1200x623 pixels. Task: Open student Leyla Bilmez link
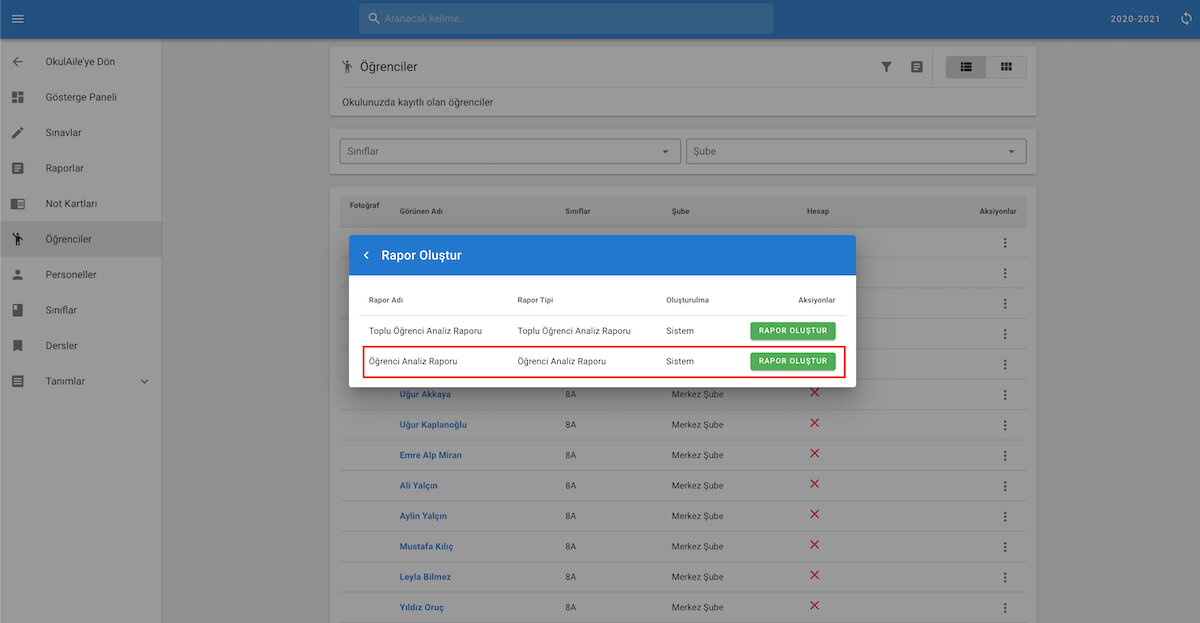coord(425,578)
